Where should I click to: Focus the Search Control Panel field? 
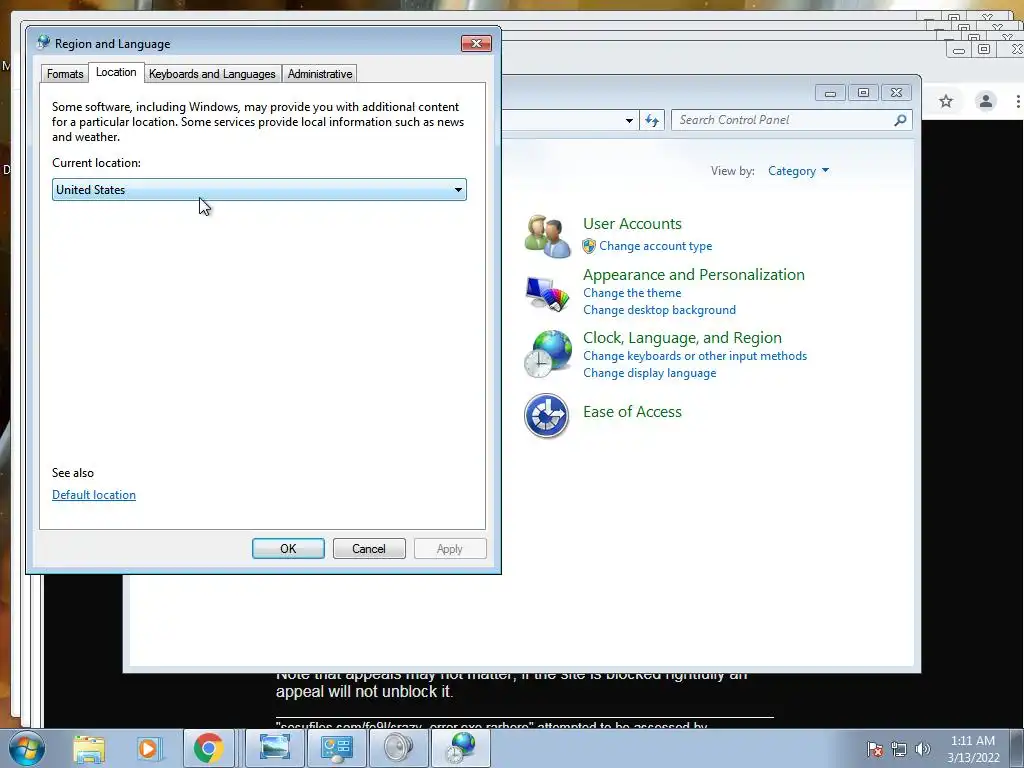click(x=791, y=120)
